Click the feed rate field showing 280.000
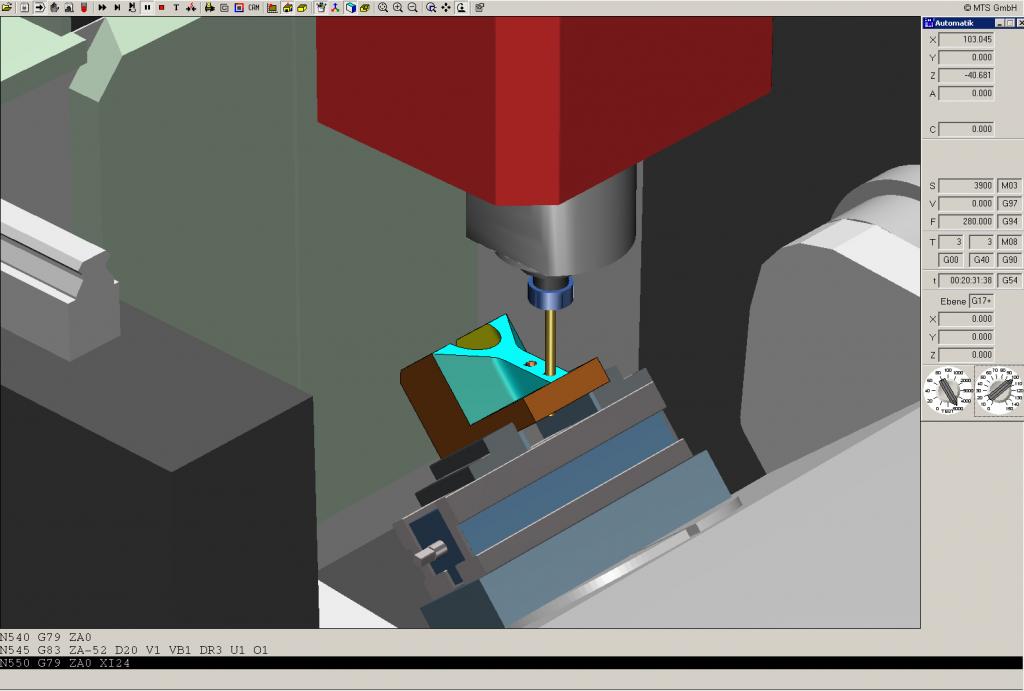Image resolution: width=1024 pixels, height=691 pixels. coord(967,221)
